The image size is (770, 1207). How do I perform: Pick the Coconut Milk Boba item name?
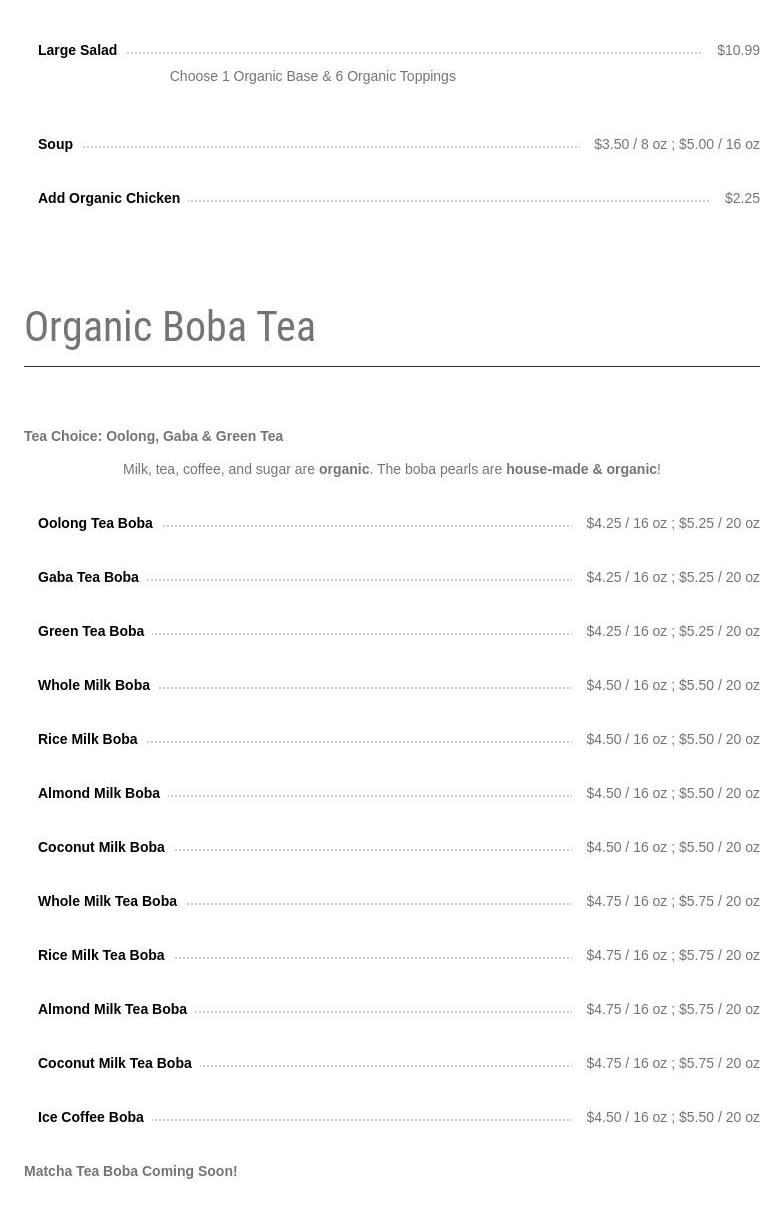[101, 847]
